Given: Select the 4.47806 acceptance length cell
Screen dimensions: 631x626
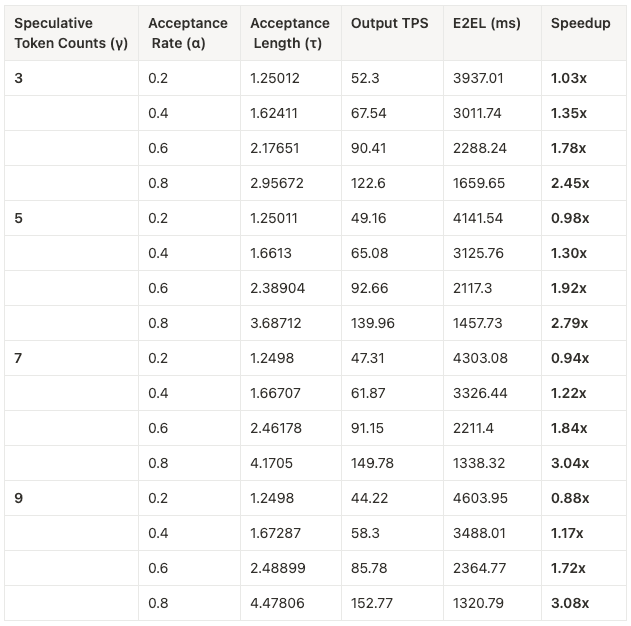Looking at the screenshot, I should pos(277,603).
